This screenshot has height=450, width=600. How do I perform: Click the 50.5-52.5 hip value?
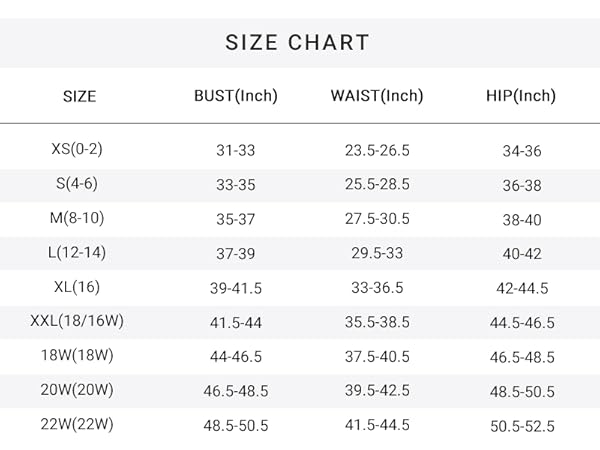pos(522,426)
